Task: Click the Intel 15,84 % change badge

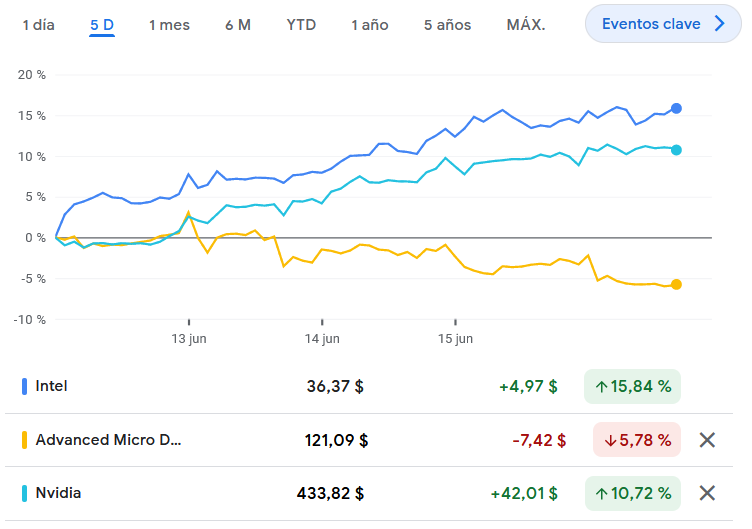Action: [x=632, y=386]
